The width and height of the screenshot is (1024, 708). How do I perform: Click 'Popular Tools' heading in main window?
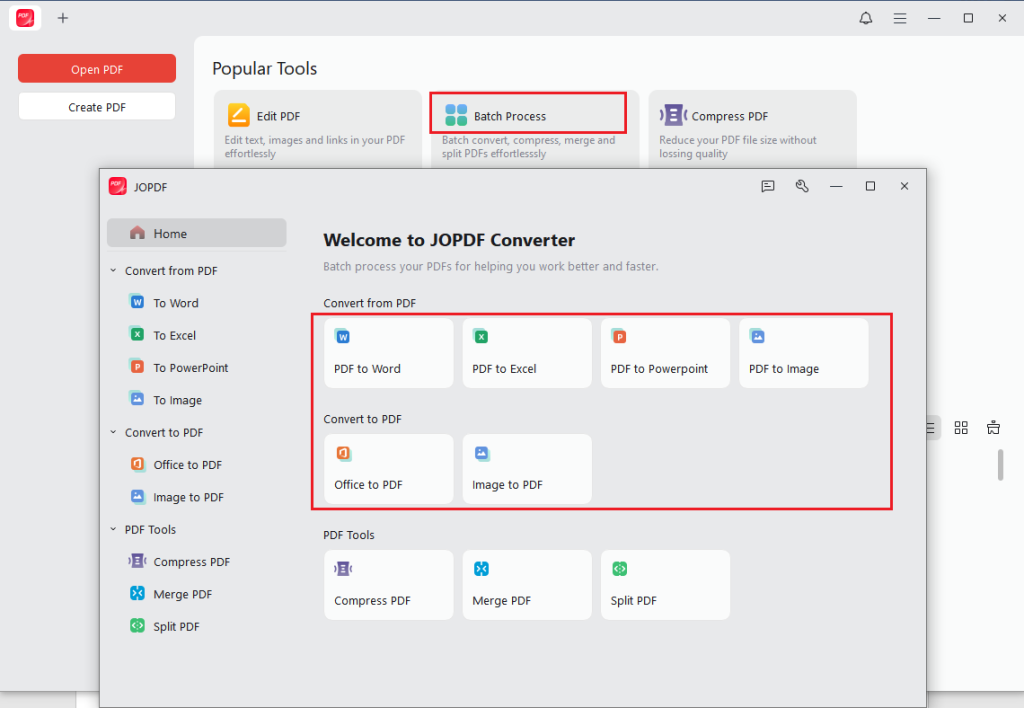click(264, 69)
